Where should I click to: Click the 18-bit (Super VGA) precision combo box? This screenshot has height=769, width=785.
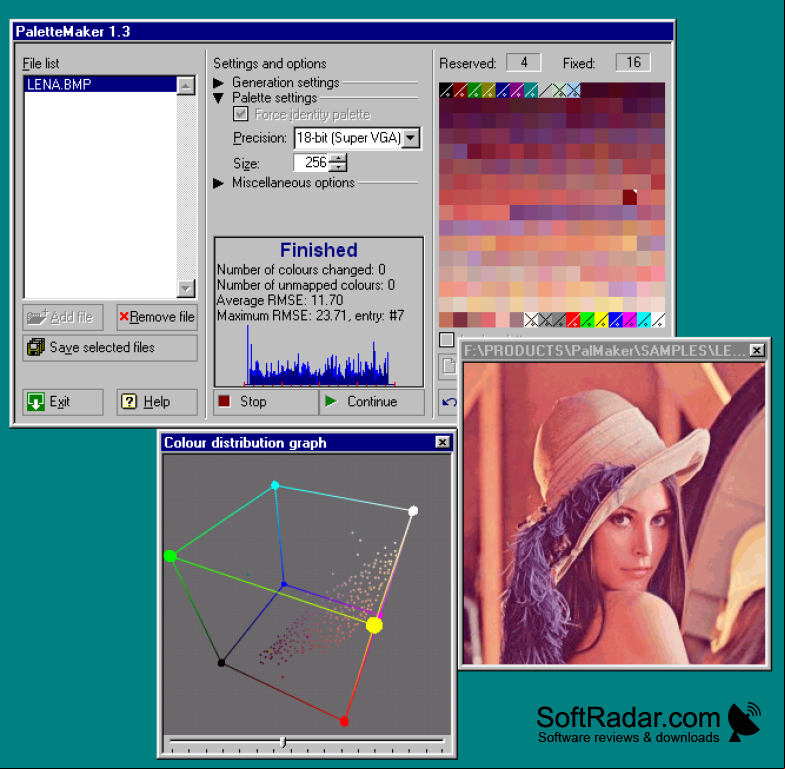tap(357, 138)
